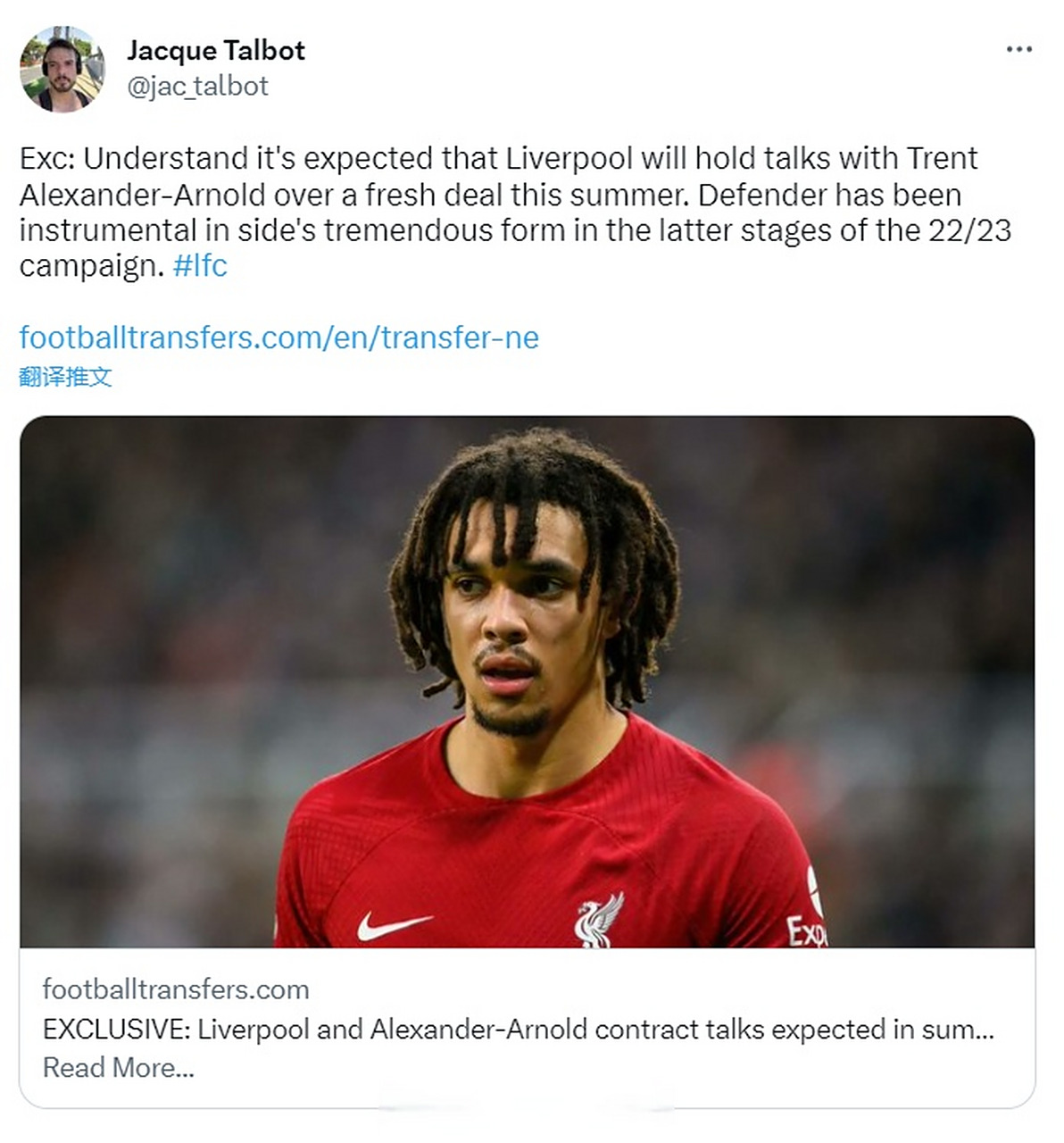
Task: Click Read More... on the link card
Action: (118, 1067)
